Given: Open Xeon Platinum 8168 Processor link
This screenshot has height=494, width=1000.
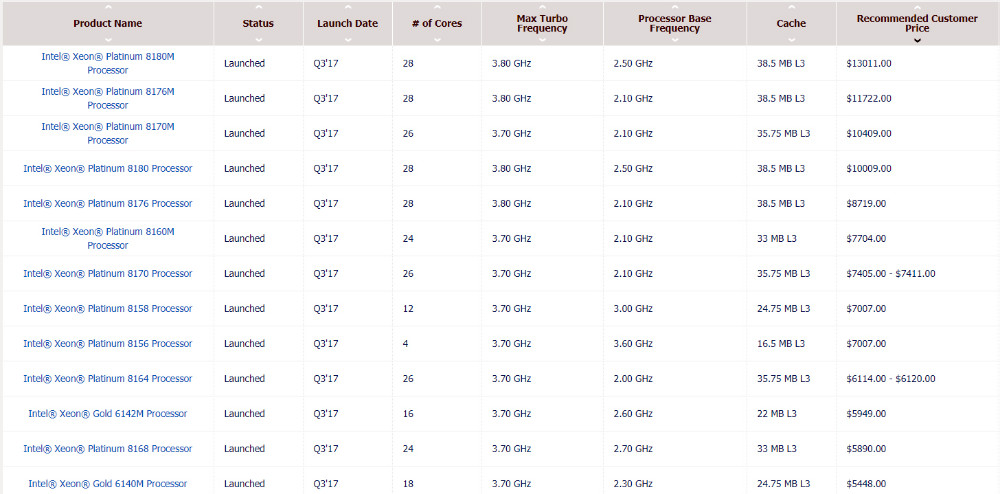Looking at the screenshot, I should (x=108, y=449).
